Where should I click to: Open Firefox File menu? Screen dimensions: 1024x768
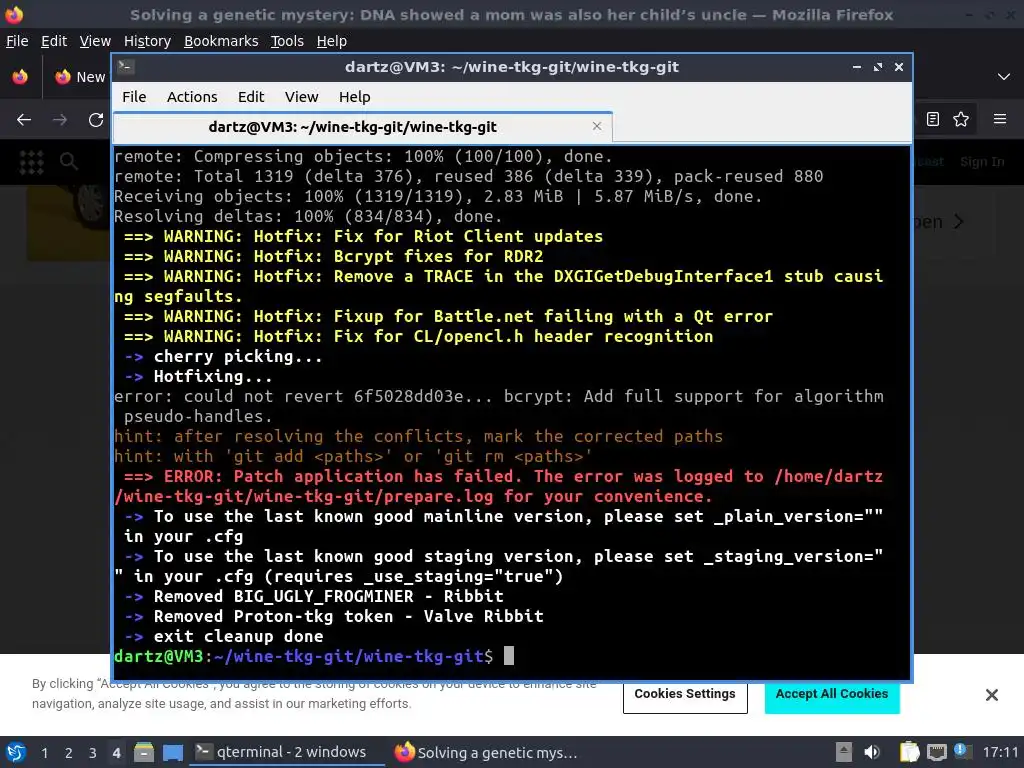(x=17, y=41)
